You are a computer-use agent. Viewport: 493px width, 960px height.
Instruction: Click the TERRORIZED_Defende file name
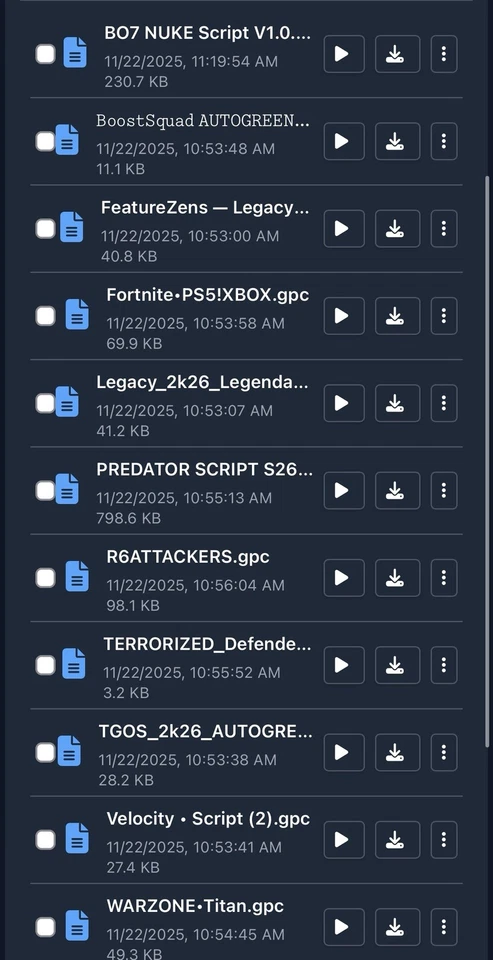[x=207, y=645]
